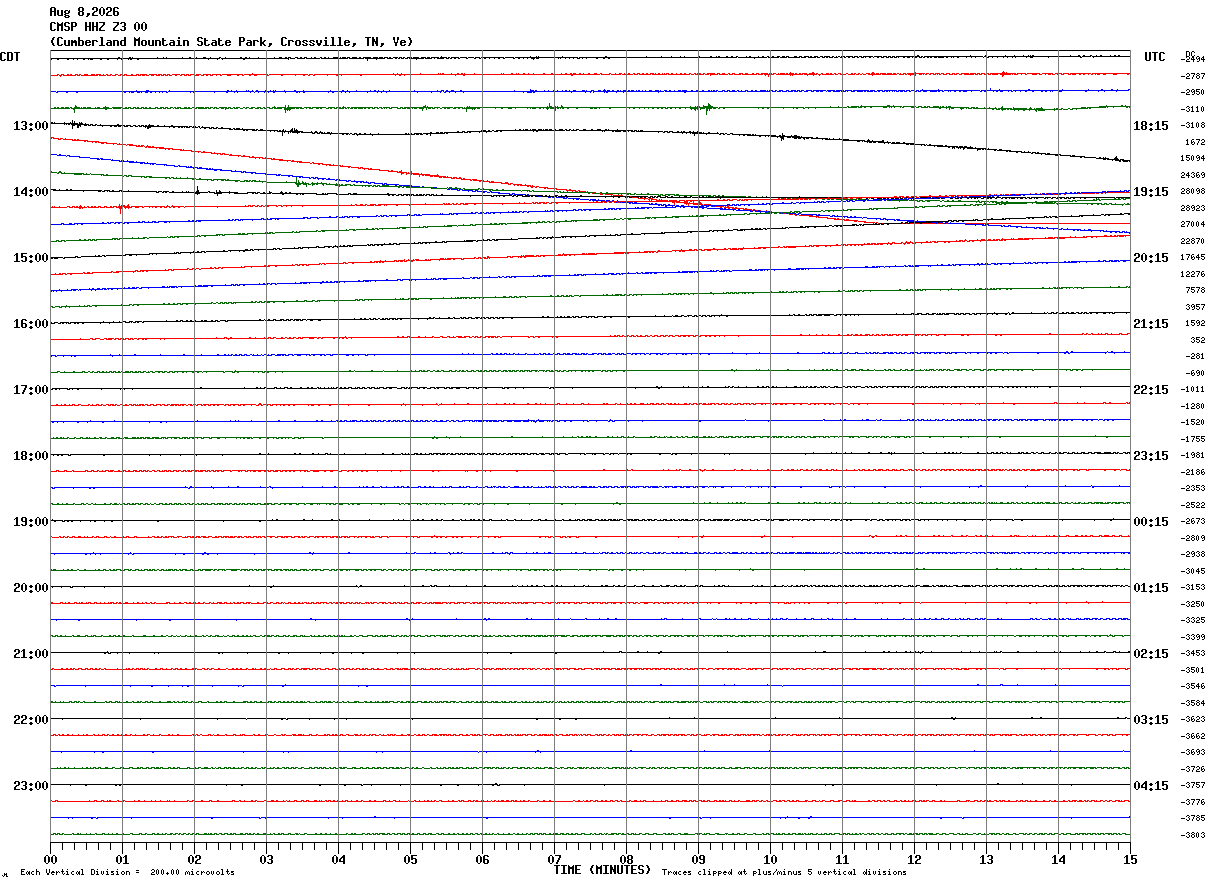Click the 21:15 UTC time label
Screen dimensions: 1210x886
[1151, 323]
